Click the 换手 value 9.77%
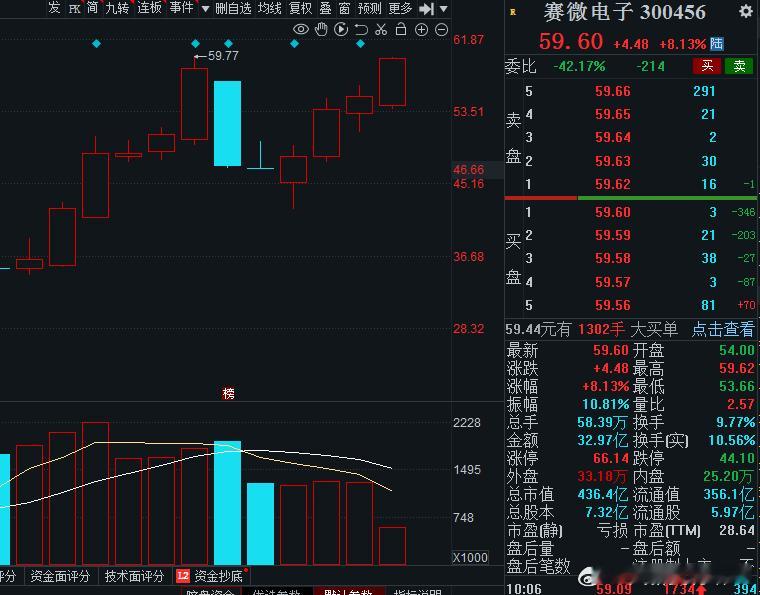This screenshot has height=595, width=760. [735, 422]
